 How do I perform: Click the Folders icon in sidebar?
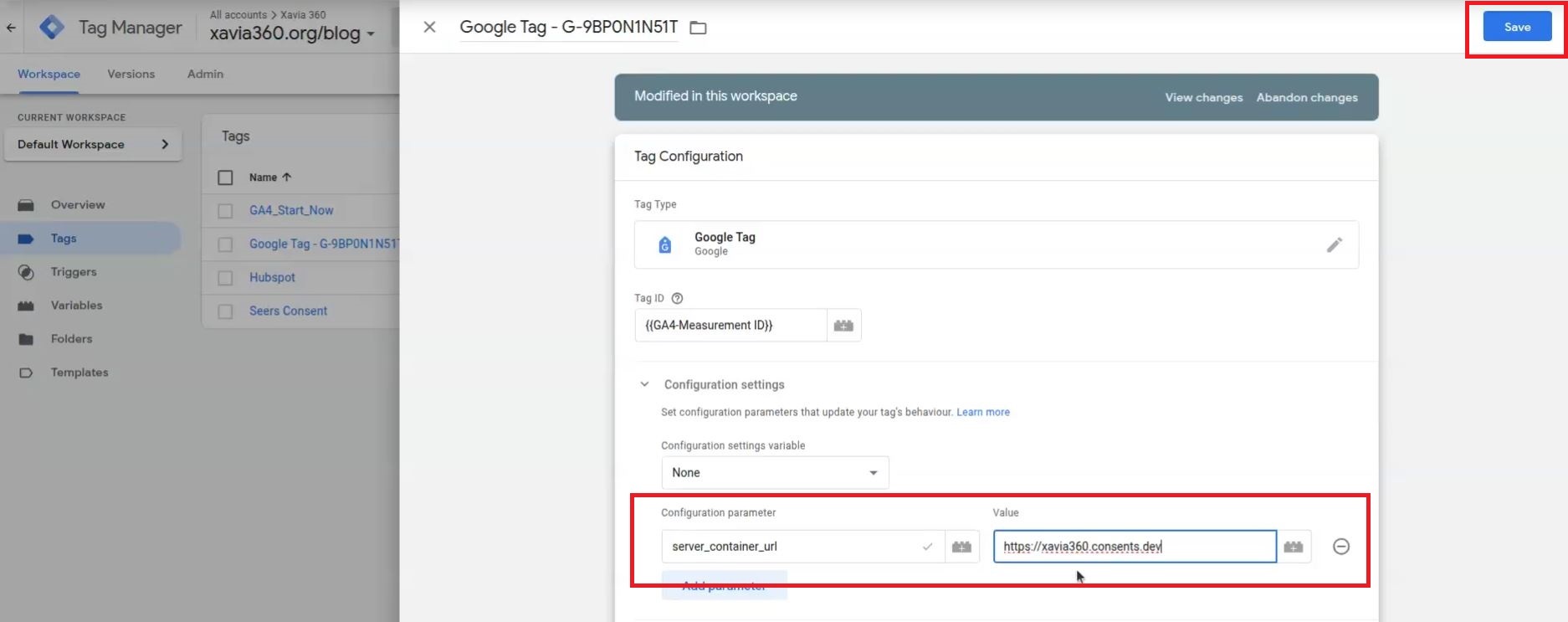point(26,339)
